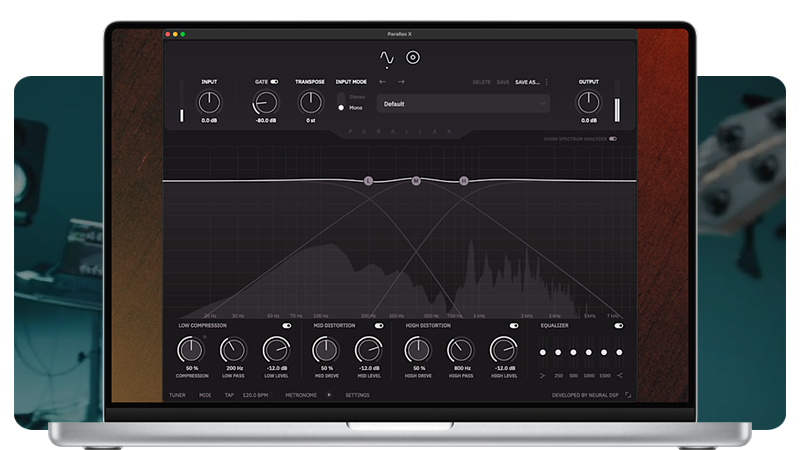The image size is (800, 450).
Task: Click the input level meter
Action: (182, 101)
